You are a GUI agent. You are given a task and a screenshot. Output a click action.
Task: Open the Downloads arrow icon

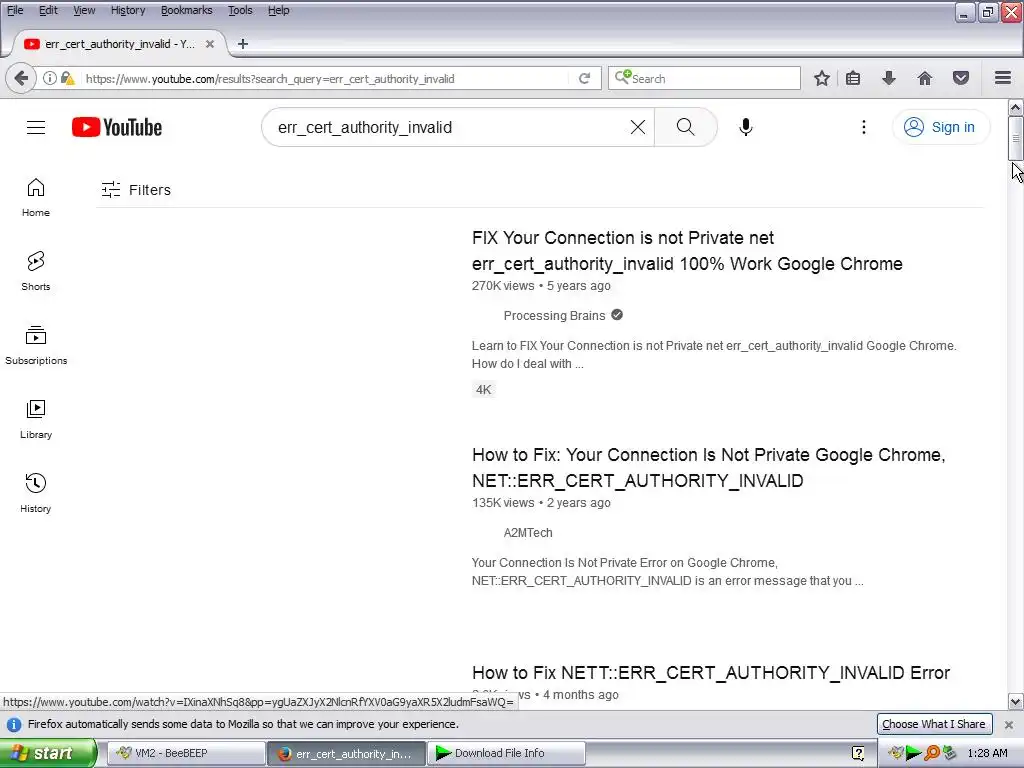coord(888,78)
